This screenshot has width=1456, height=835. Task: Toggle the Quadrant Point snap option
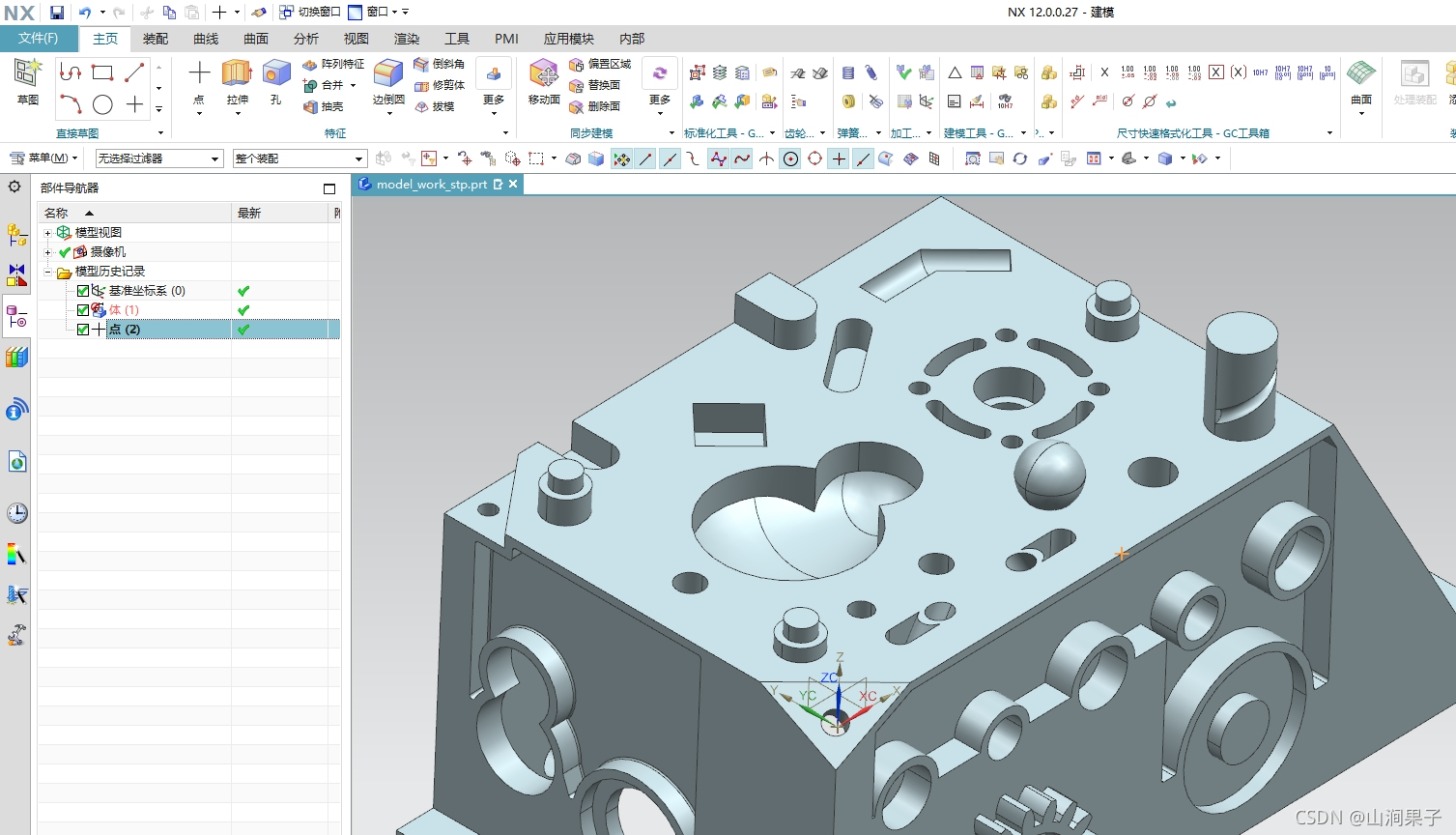tap(814, 158)
